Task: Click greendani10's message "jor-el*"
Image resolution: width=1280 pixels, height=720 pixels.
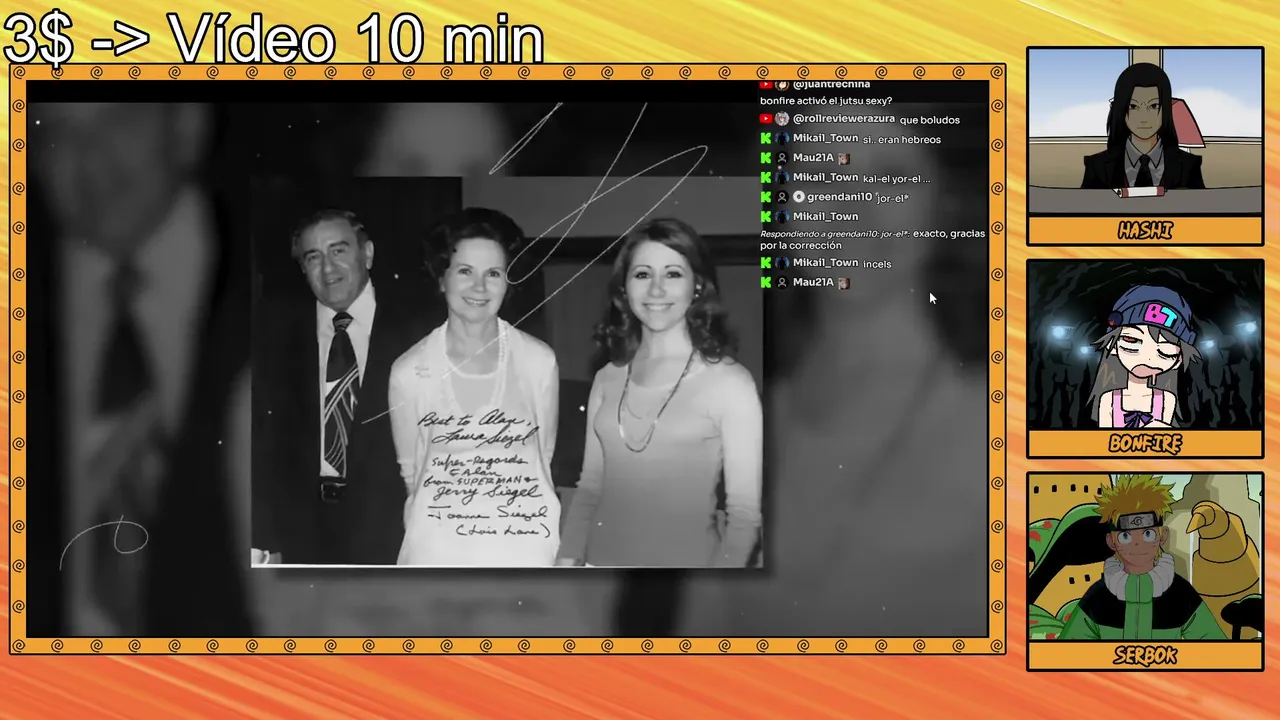Action: pyautogui.click(x=892, y=198)
